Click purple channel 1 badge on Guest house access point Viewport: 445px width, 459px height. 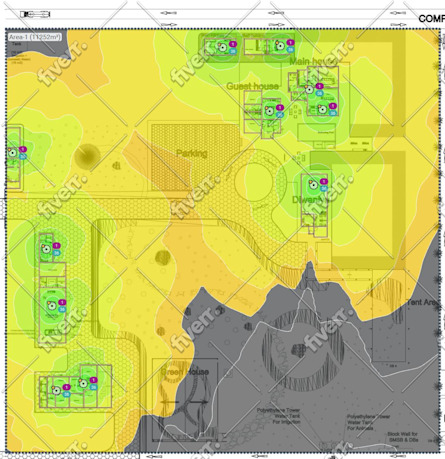[280, 108]
